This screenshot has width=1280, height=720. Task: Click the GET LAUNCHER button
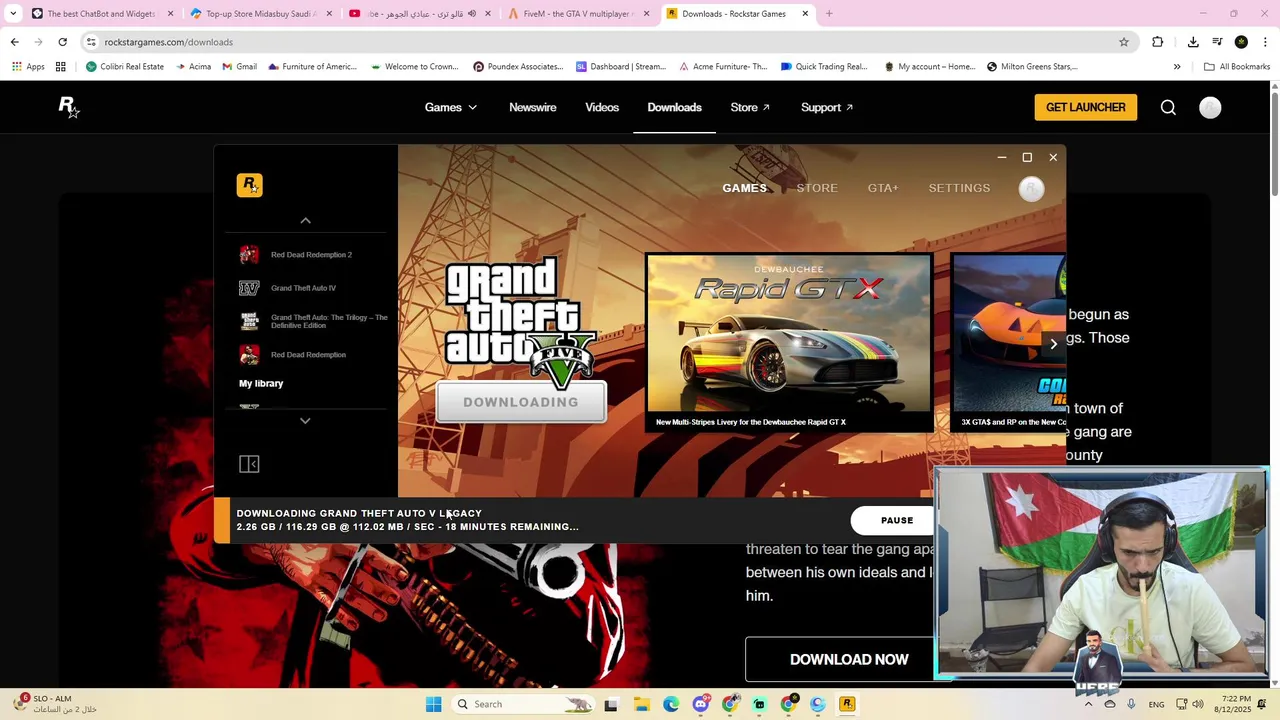tap(1085, 107)
